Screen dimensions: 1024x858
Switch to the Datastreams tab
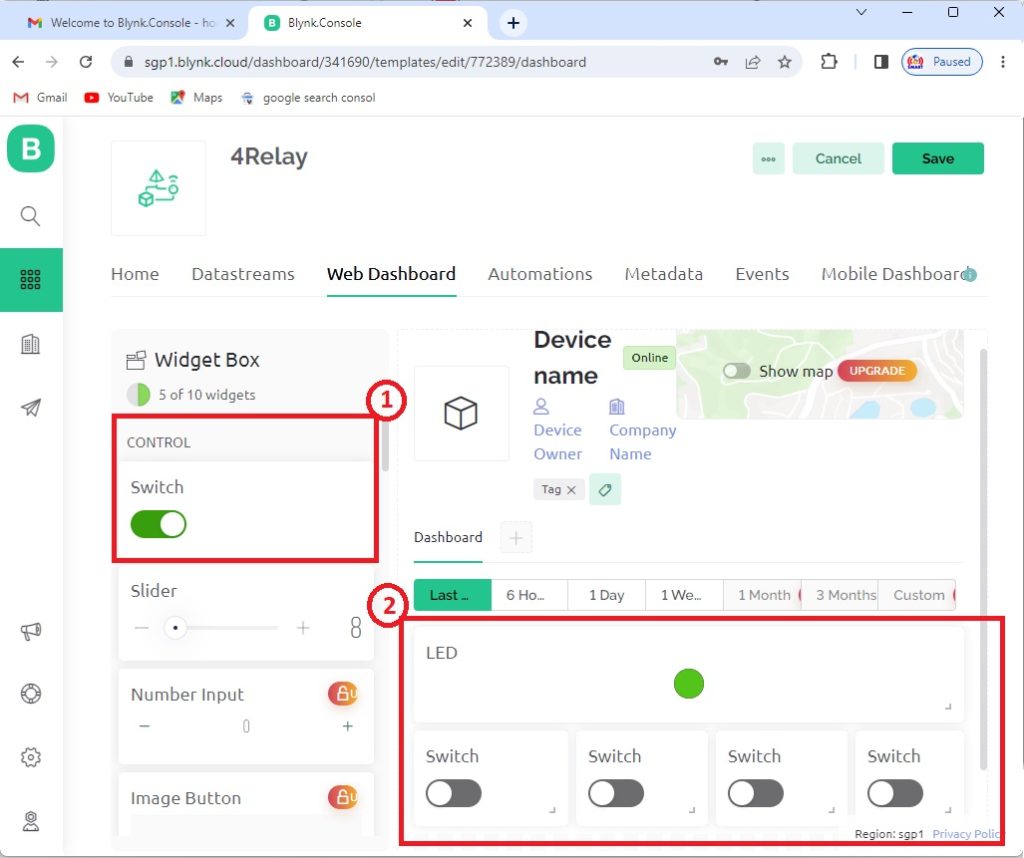[243, 274]
